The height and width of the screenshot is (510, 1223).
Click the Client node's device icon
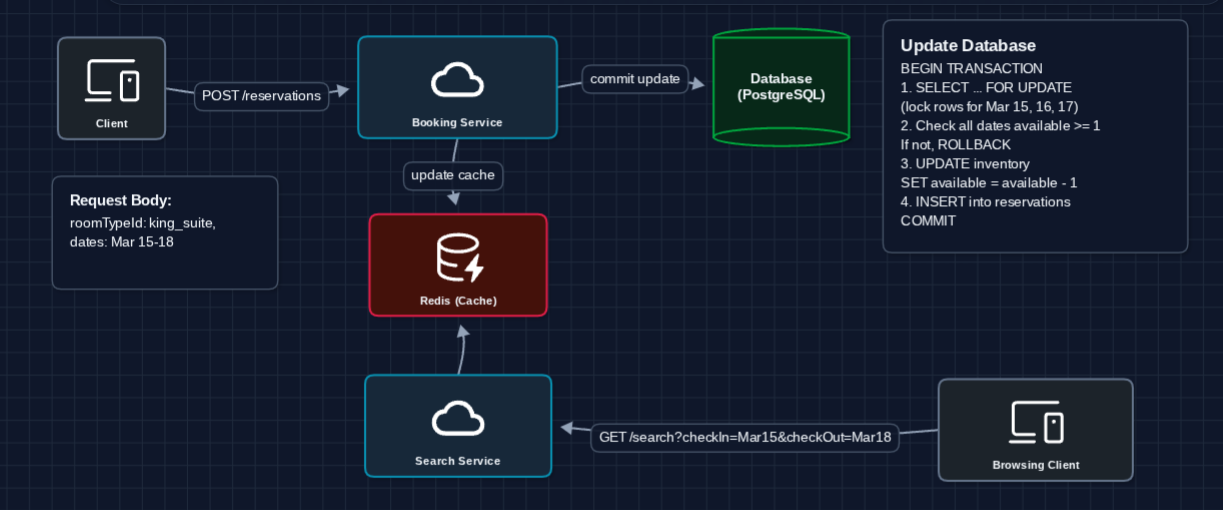click(112, 81)
